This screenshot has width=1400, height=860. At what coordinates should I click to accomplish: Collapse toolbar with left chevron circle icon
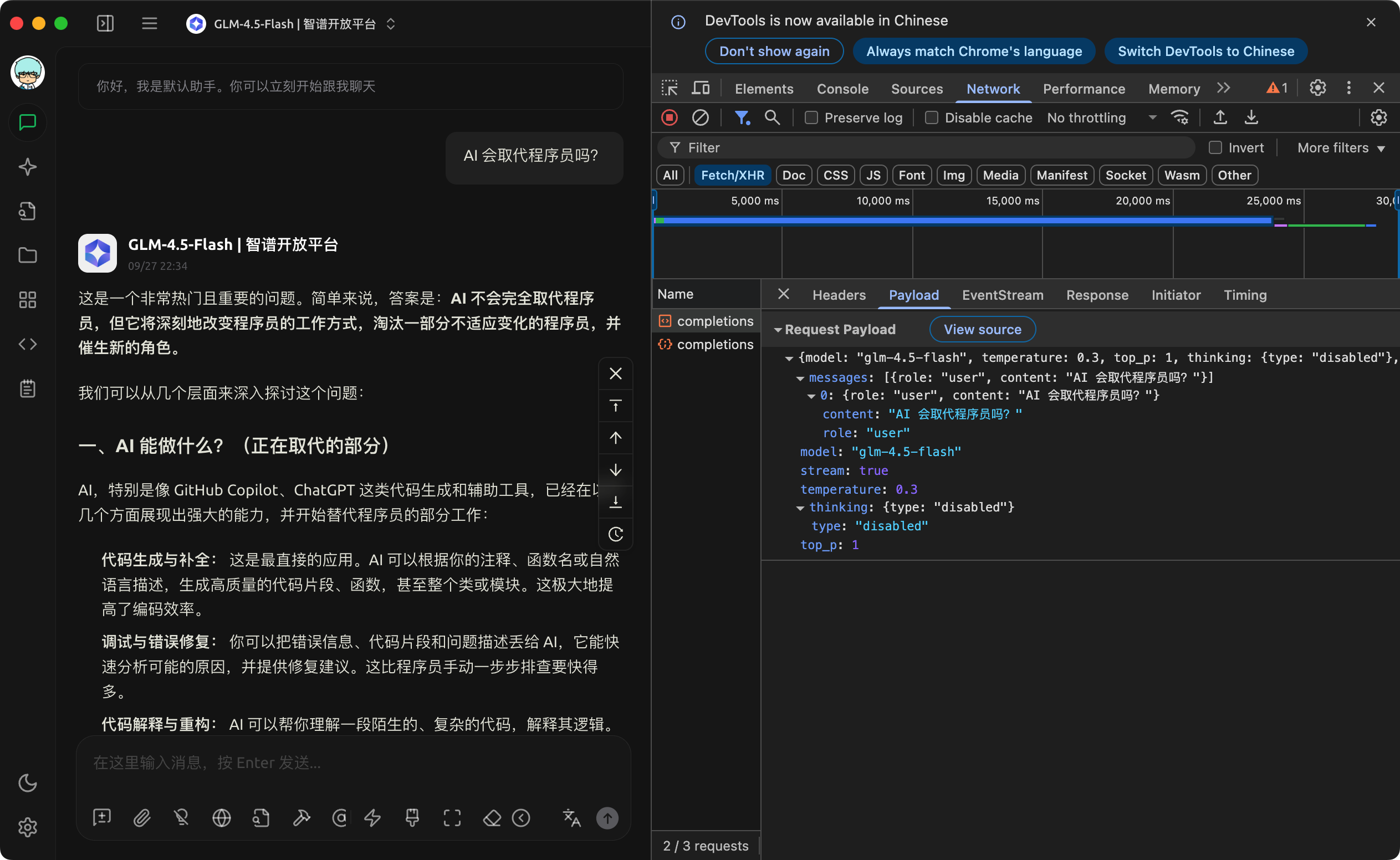click(521, 817)
